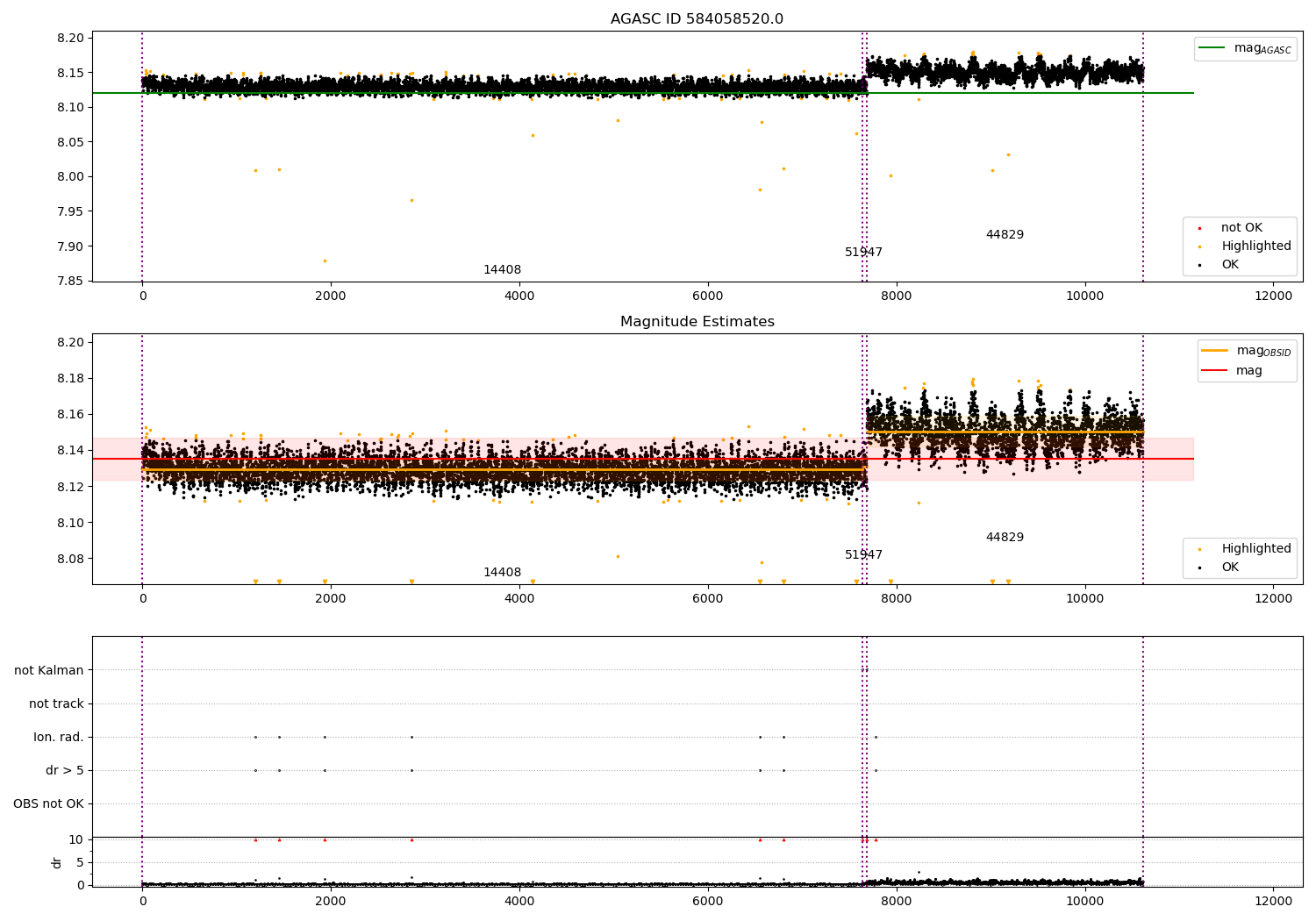Click x-tick 12000 under the AGASC ID plot
The height and width of the screenshot is (921, 1316).
[1273, 296]
